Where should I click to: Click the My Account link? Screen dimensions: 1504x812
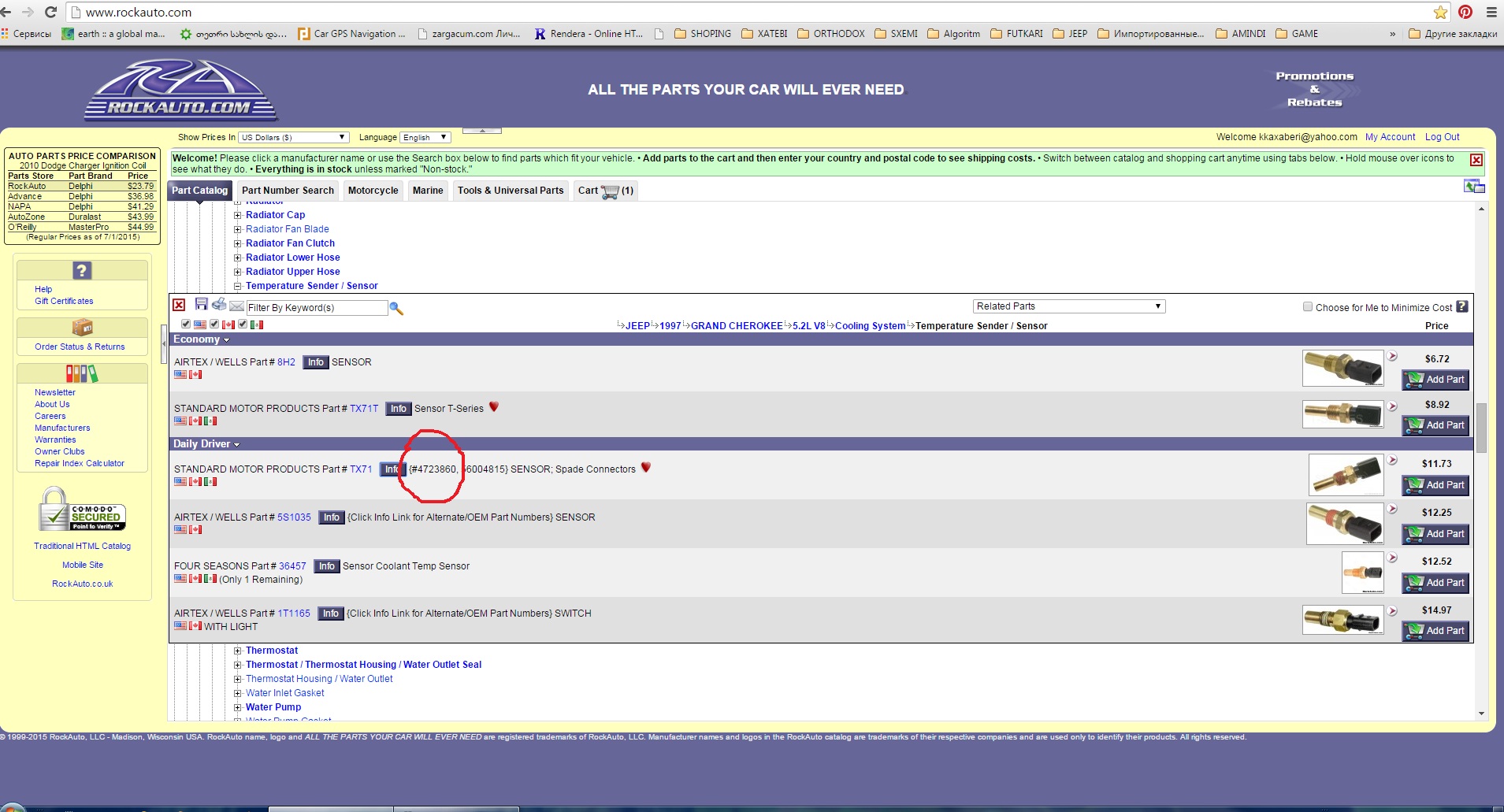(x=1390, y=137)
